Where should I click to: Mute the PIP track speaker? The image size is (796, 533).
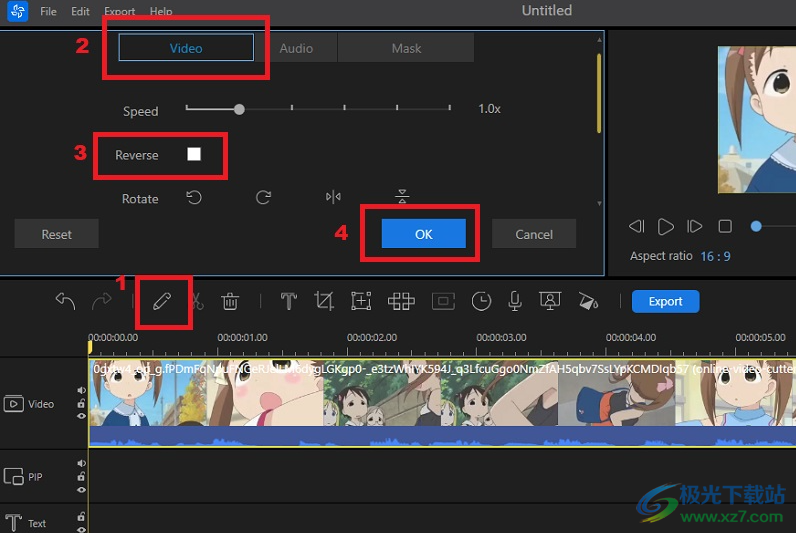pyautogui.click(x=81, y=463)
